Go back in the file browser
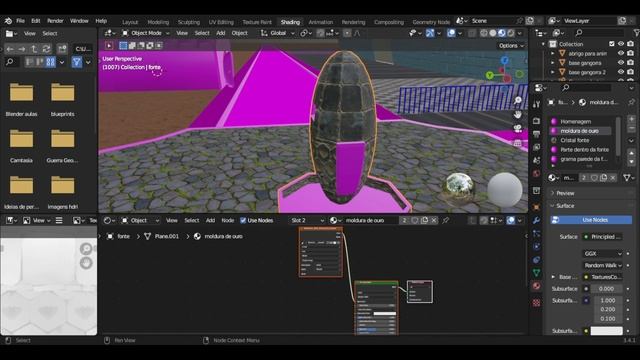The image size is (640, 360). pyautogui.click(x=10, y=49)
